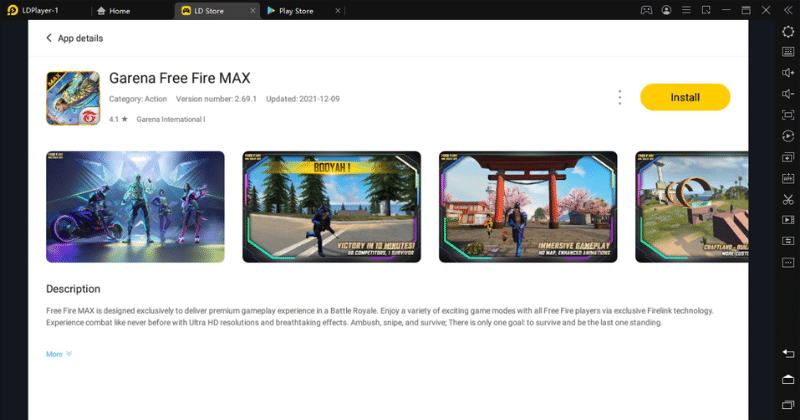Click the Android back button in sidebar
This screenshot has height=420, width=800.
pyautogui.click(x=788, y=353)
